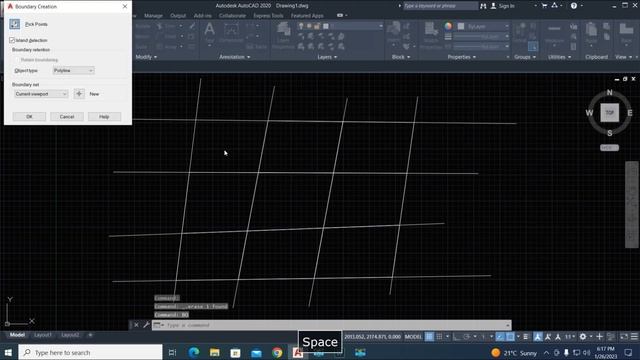
Task: Toggle lineweight display in status bar
Action: click(526, 337)
